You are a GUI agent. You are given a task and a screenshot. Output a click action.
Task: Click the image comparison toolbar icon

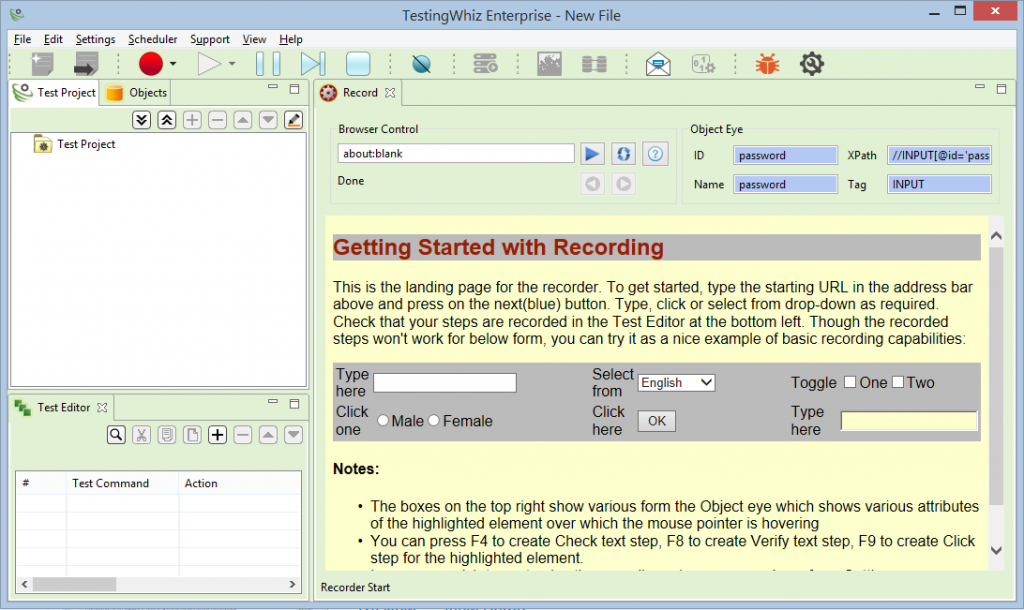[549, 64]
